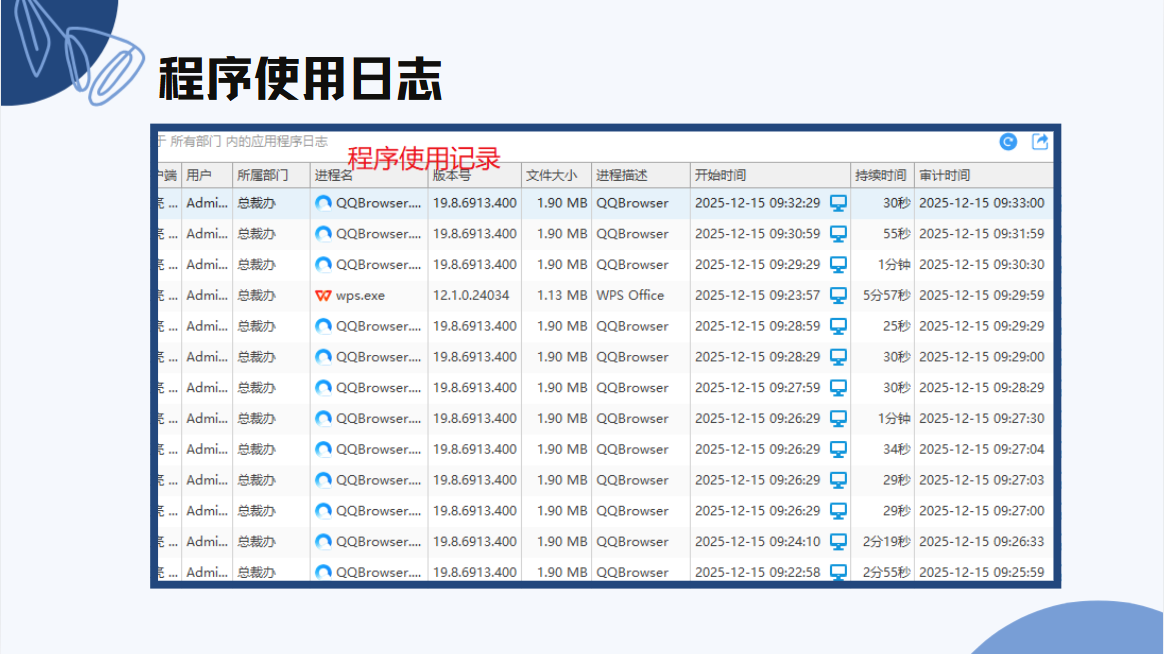This screenshot has width=1164, height=654.
Task: Click start time 2025-12-15 09:27:59
Action: coord(757,388)
